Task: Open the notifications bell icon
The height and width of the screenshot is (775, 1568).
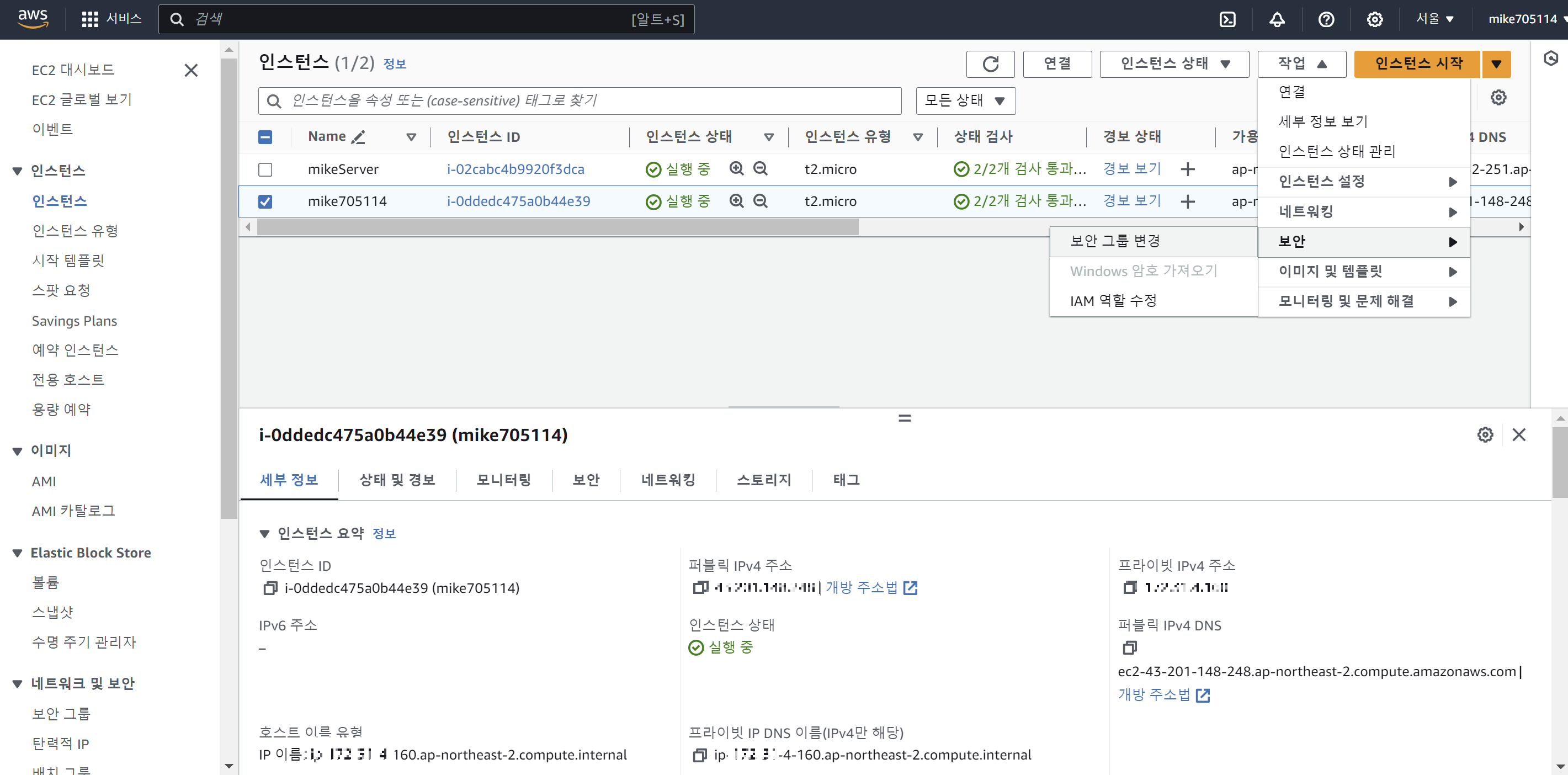Action: click(1277, 19)
